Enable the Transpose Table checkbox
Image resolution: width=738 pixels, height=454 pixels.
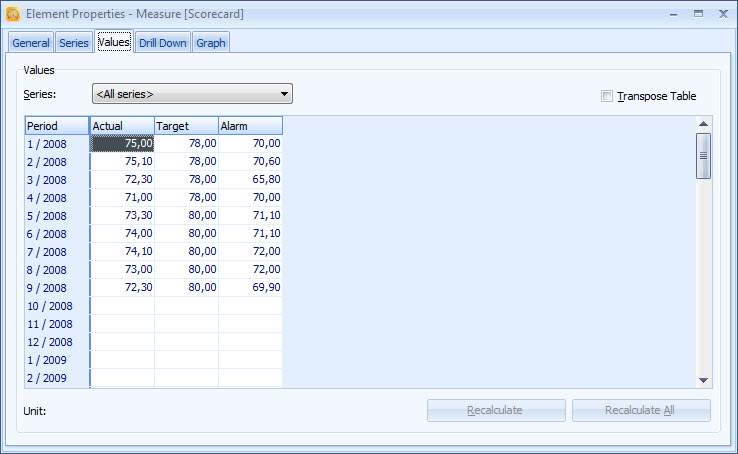607,96
